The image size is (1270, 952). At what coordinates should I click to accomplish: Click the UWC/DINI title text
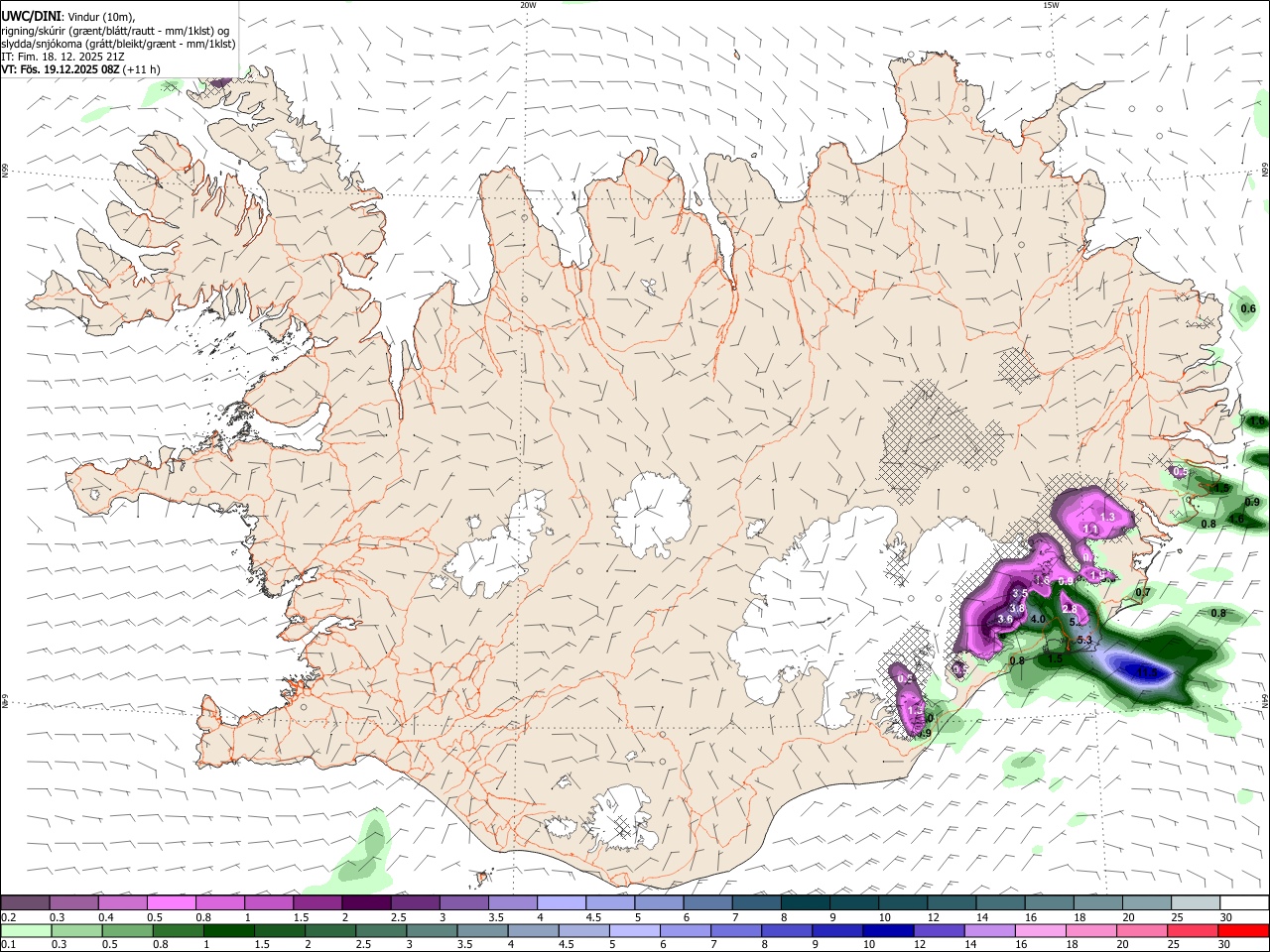[x=30, y=16]
